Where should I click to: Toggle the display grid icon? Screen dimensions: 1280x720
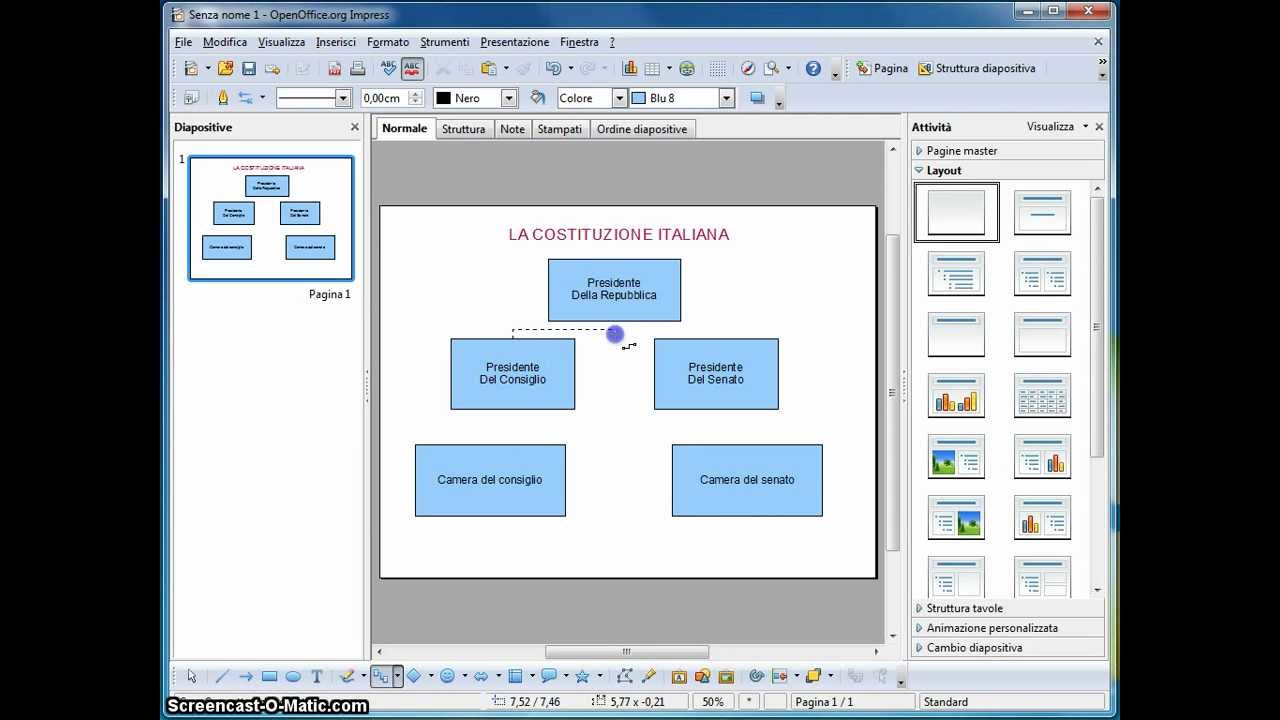718,68
